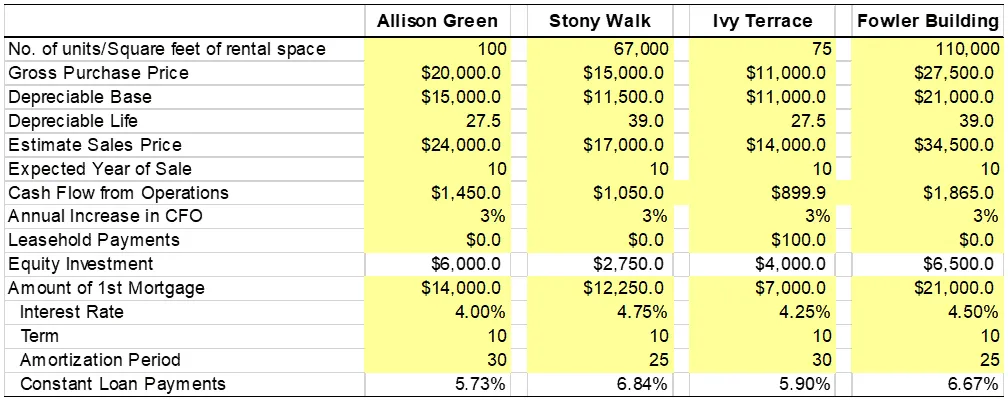
Task: Click the Expected Year of Sale label
Action: click(99, 169)
